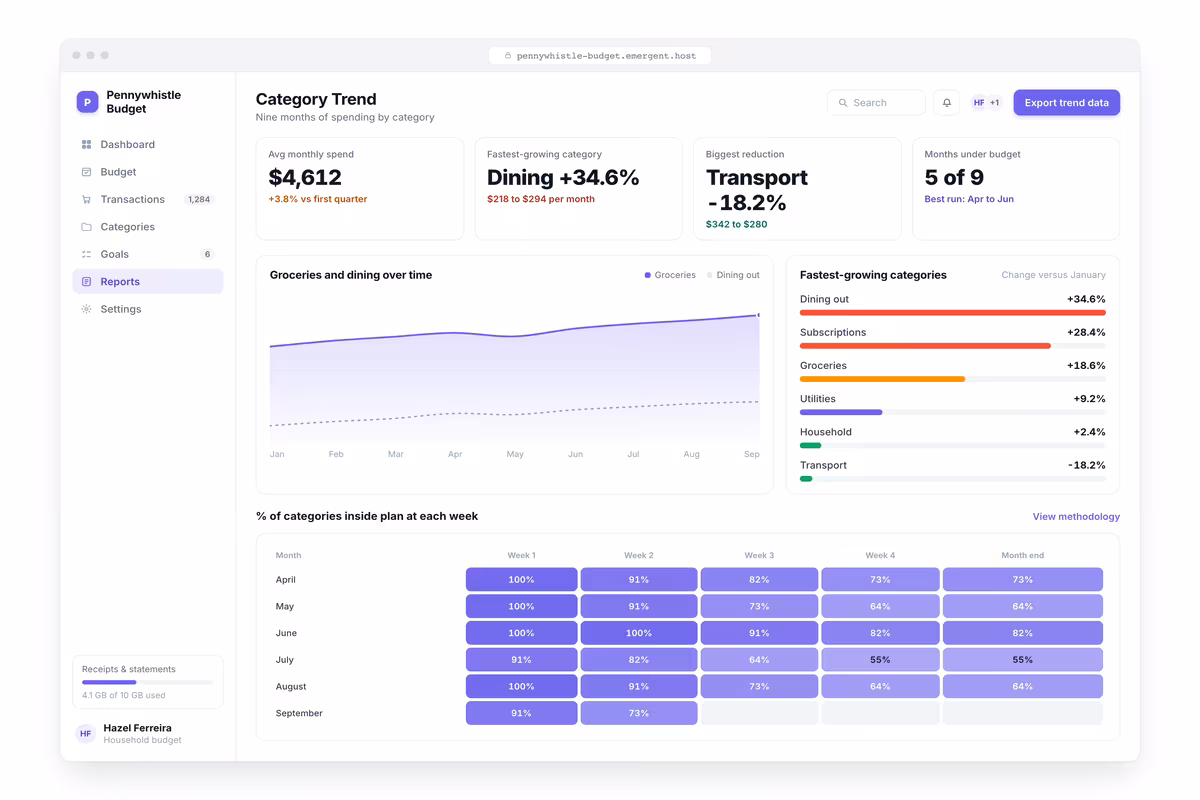Click the June Week 2 100% cell
The height and width of the screenshot is (800, 1200).
tap(639, 633)
